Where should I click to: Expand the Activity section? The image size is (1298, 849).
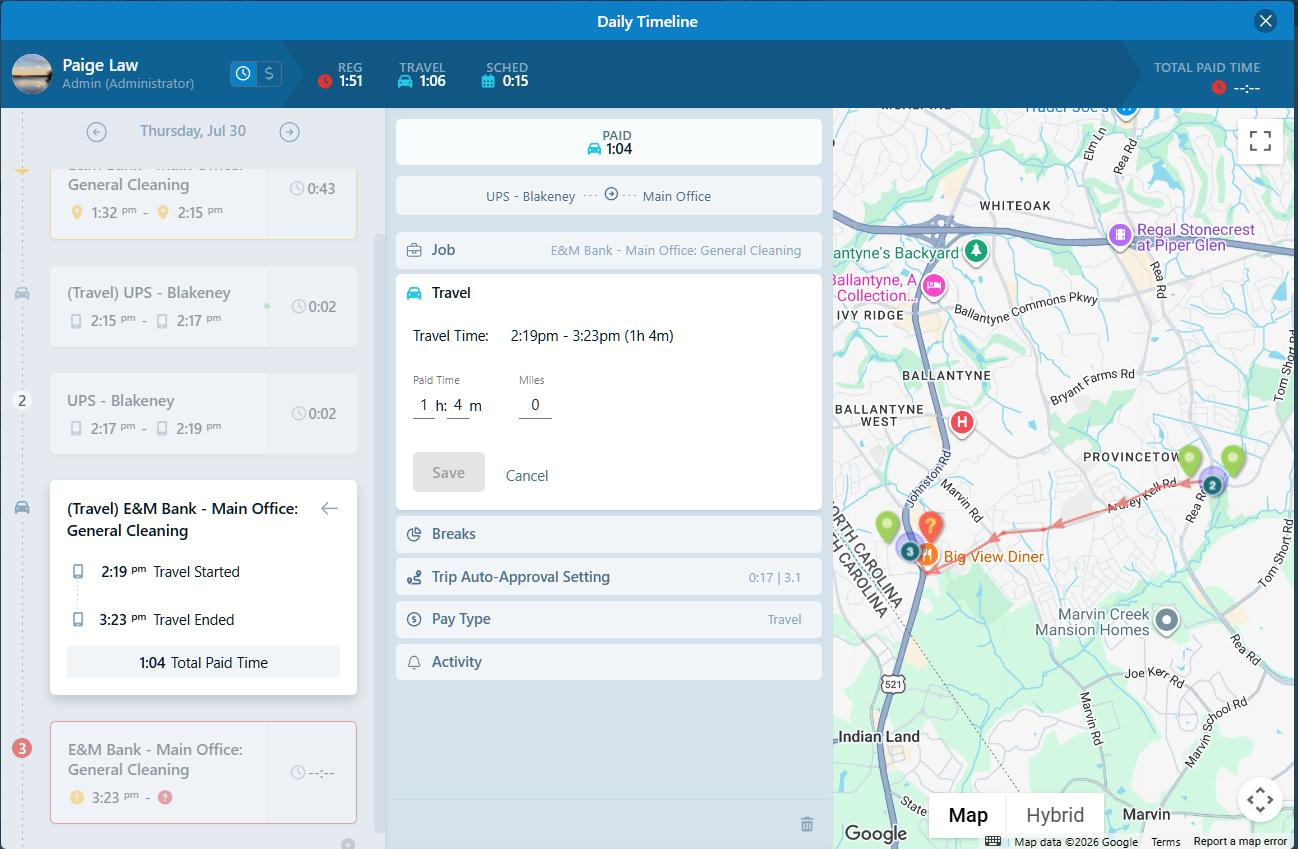click(609, 662)
